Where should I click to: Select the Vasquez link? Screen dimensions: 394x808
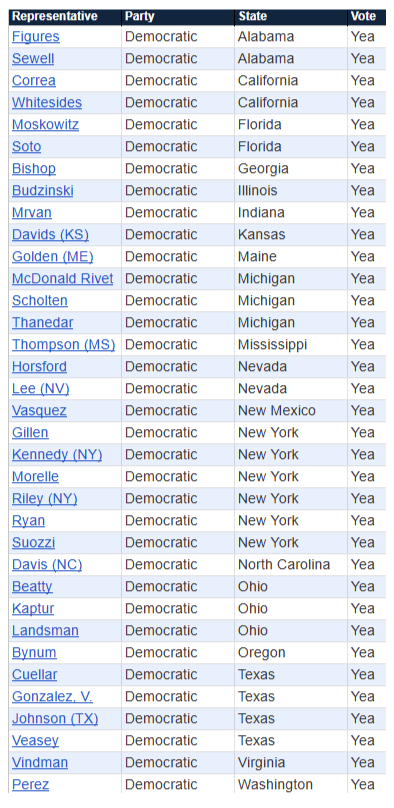point(39,411)
